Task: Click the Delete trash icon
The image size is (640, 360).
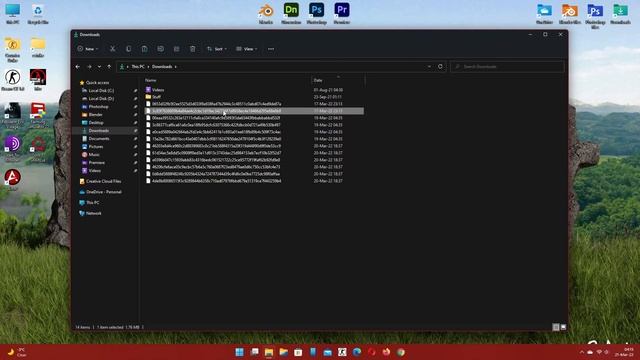Action: [x=193, y=49]
